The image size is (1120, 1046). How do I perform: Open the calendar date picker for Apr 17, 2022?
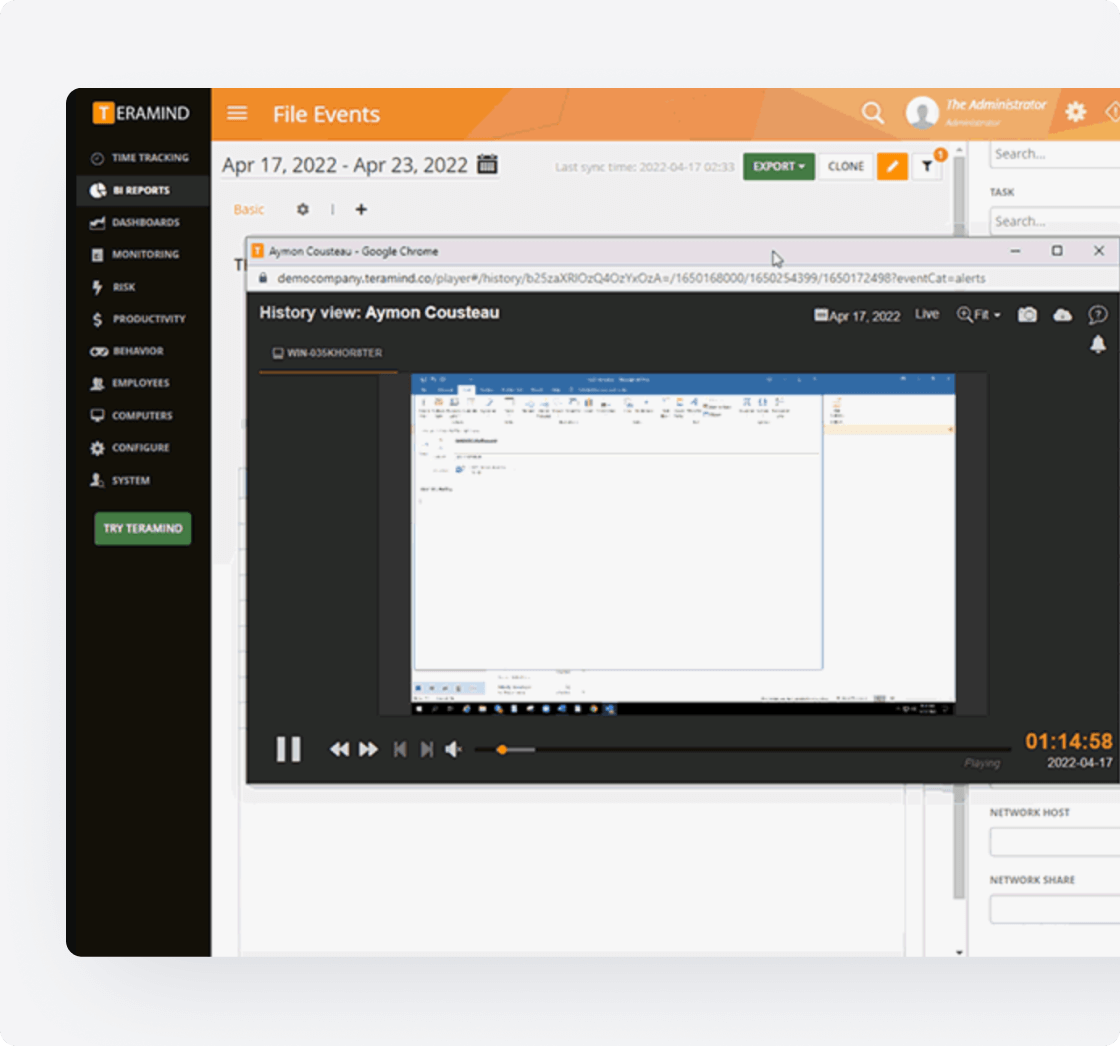coord(486,163)
